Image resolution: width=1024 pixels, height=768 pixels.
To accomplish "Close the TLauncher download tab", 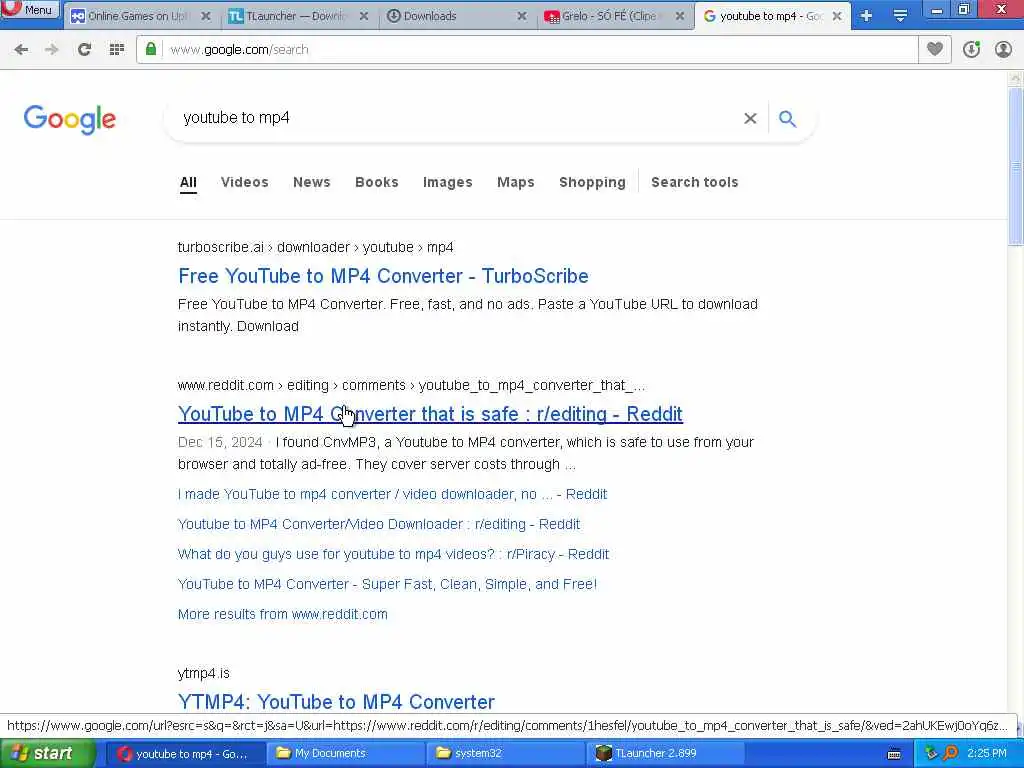I will tap(364, 16).
